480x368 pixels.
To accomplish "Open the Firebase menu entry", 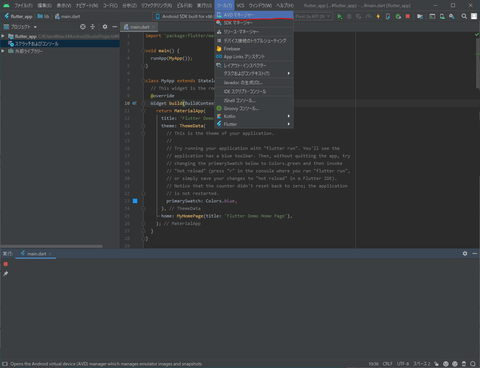I will click(254, 49).
